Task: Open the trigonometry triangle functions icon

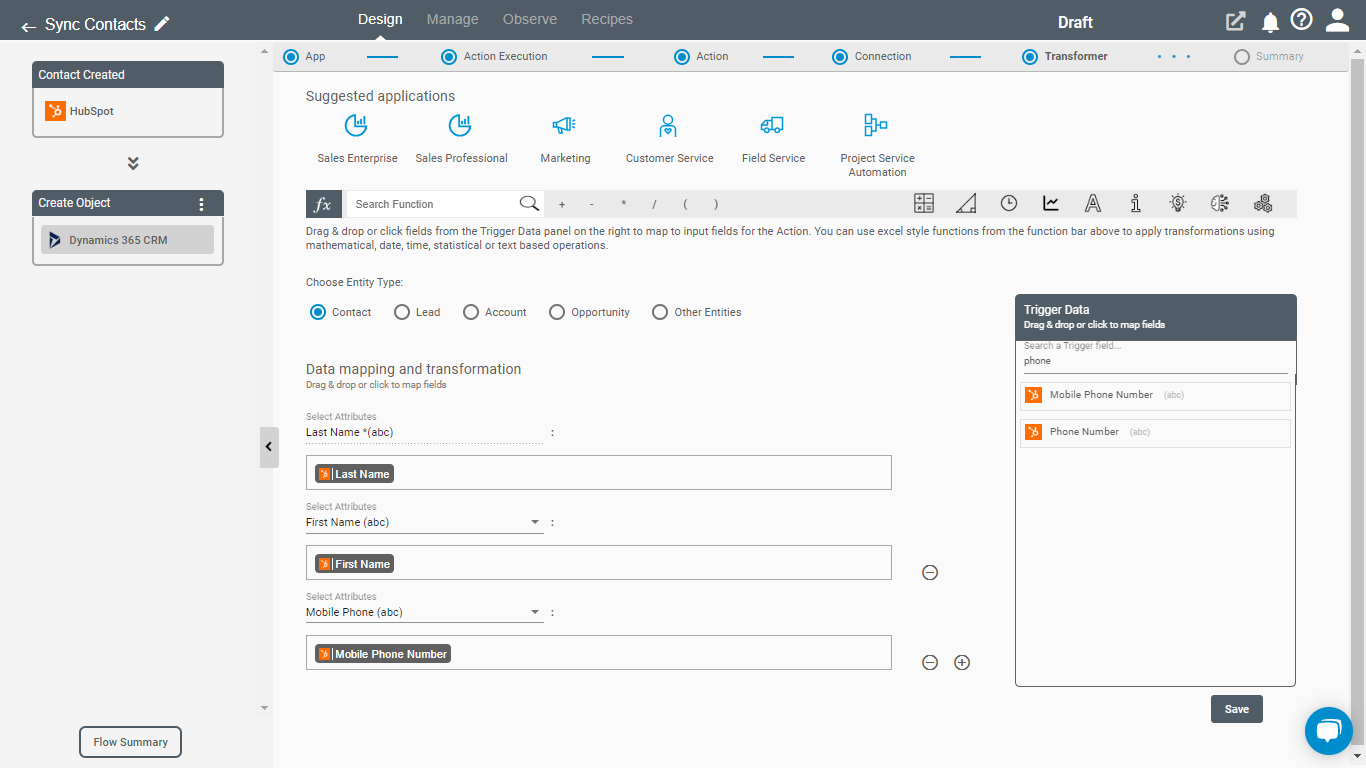Action: 966,203
